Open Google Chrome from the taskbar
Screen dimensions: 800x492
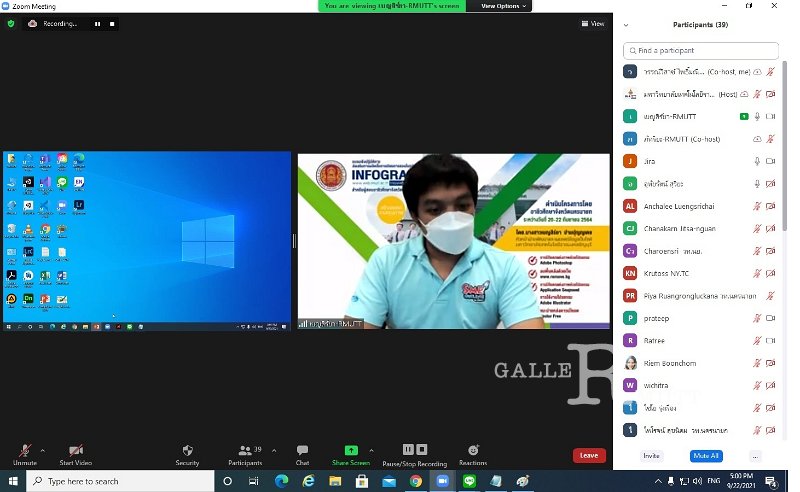[x=416, y=481]
